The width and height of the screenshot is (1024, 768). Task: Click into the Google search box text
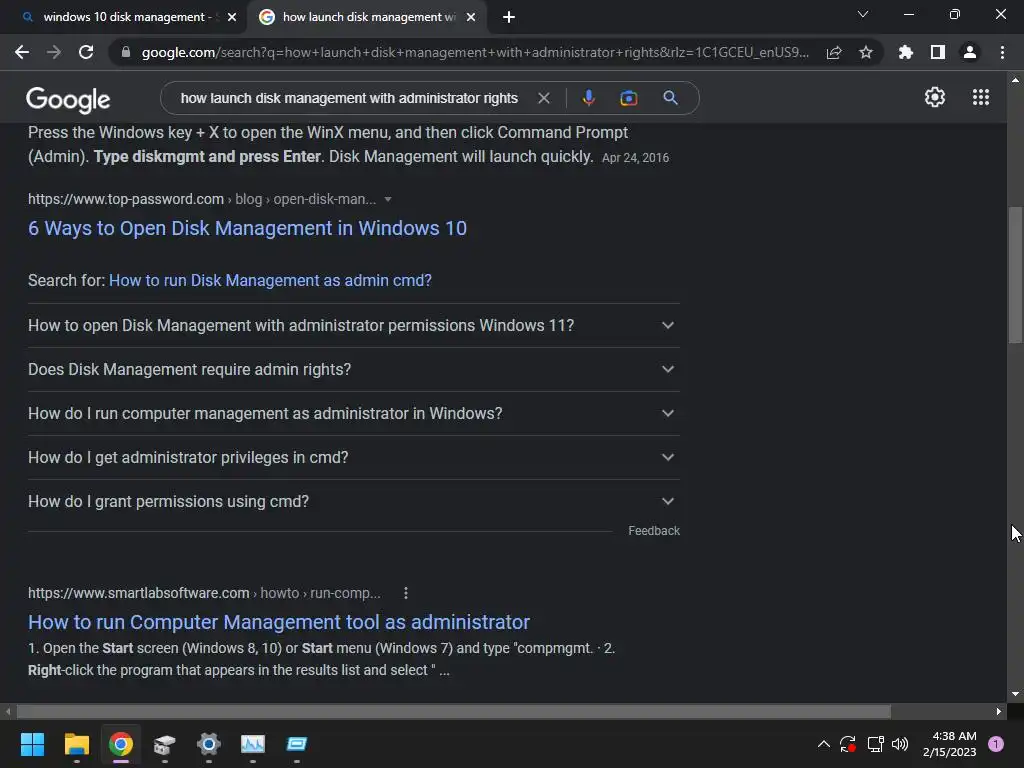tap(349, 98)
